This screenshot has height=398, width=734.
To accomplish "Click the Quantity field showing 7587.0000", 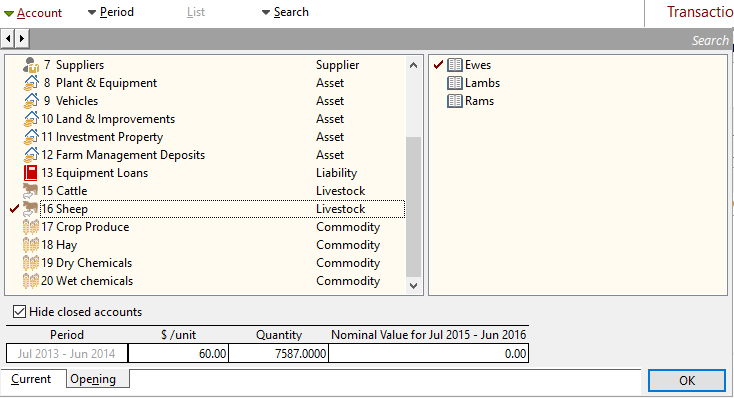I will tap(279, 354).
